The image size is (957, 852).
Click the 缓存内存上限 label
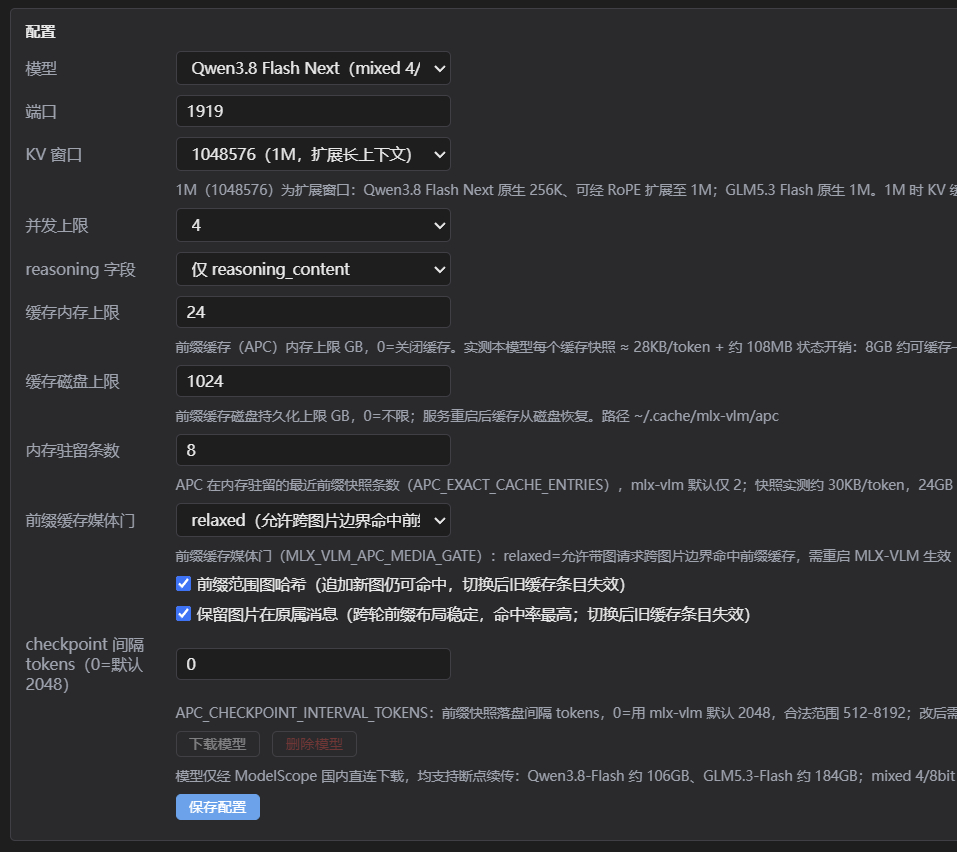pyautogui.click(x=73, y=312)
